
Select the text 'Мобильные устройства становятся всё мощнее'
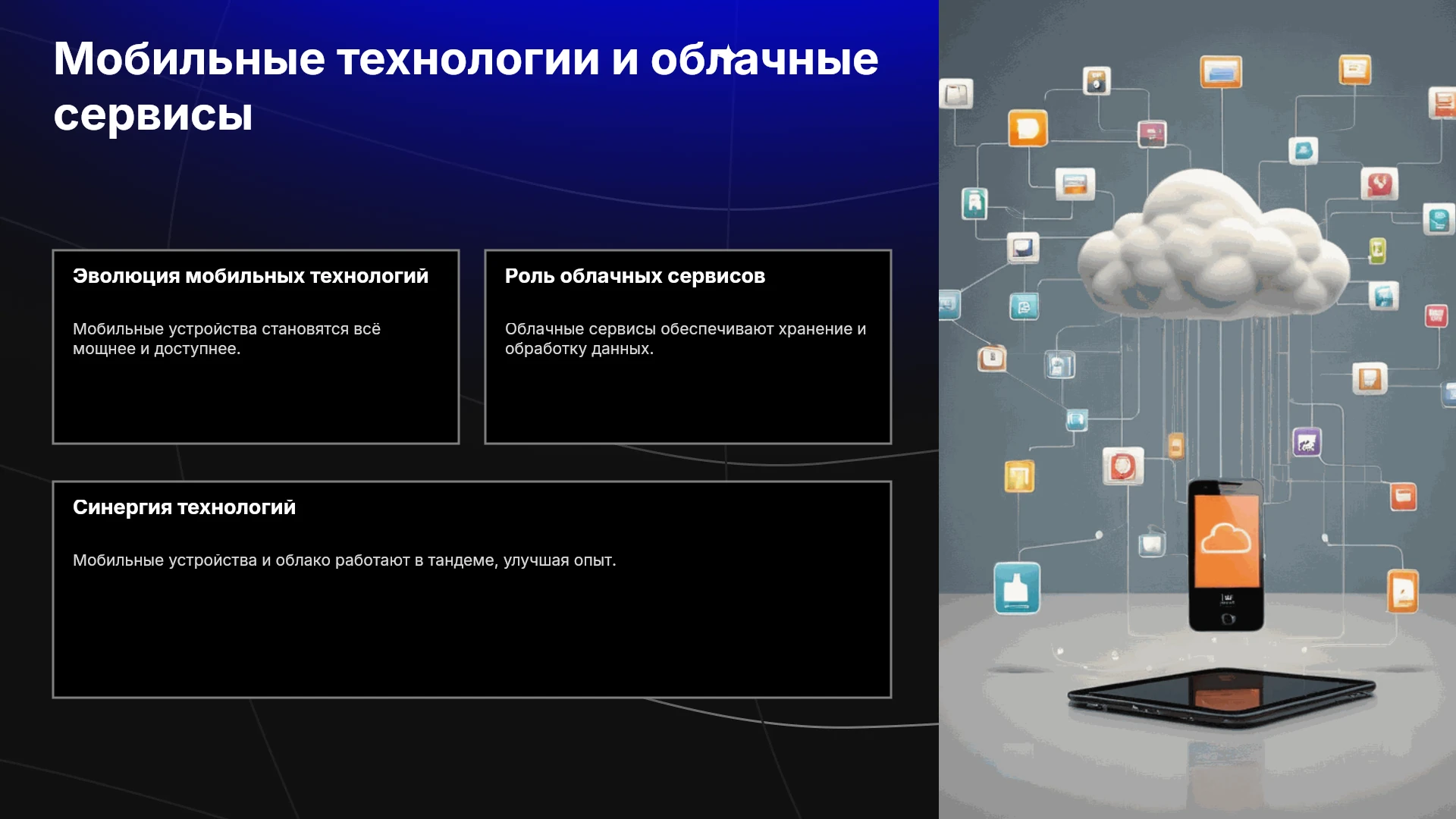coord(227,339)
